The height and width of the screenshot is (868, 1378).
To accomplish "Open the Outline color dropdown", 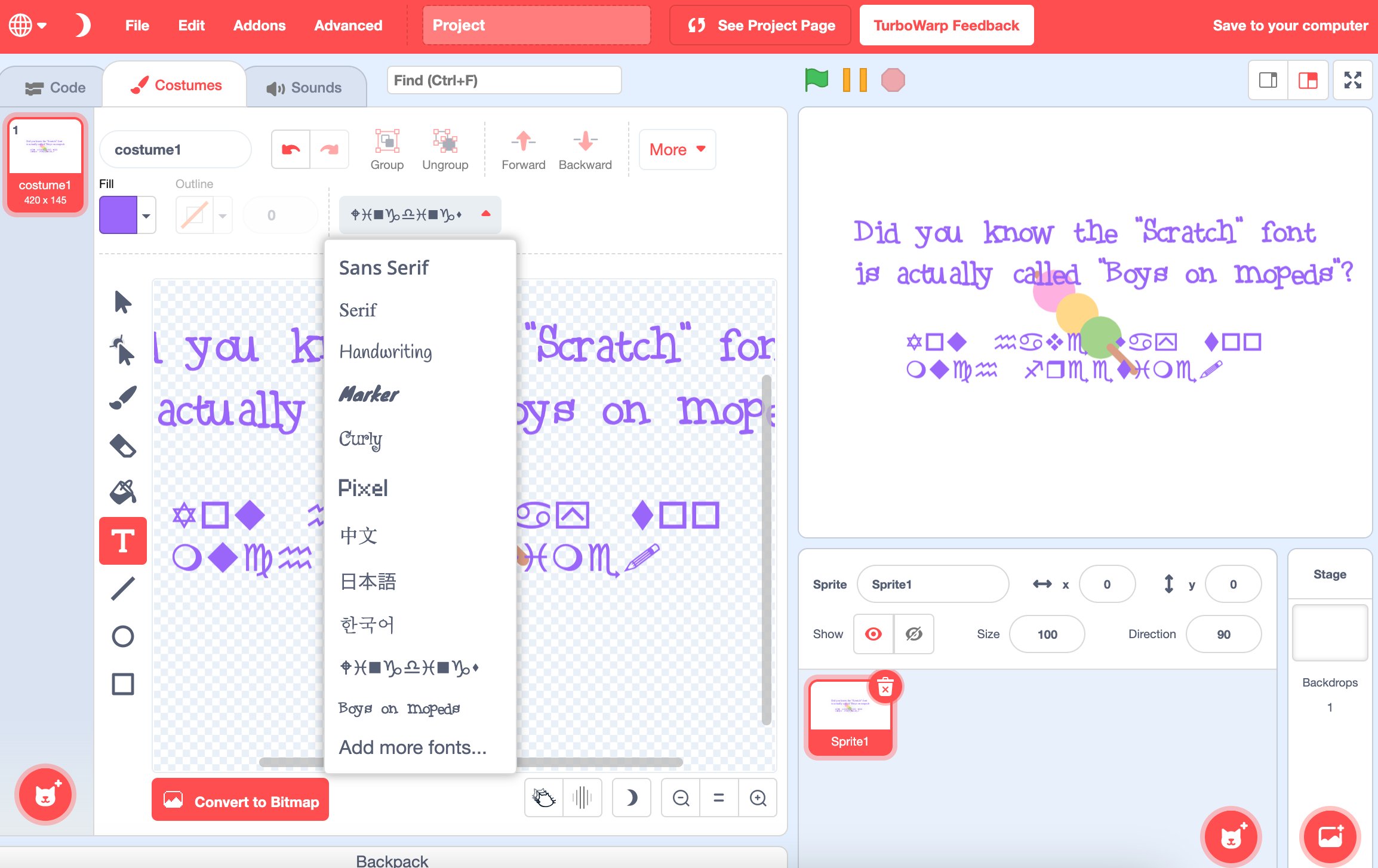I will coord(223,216).
